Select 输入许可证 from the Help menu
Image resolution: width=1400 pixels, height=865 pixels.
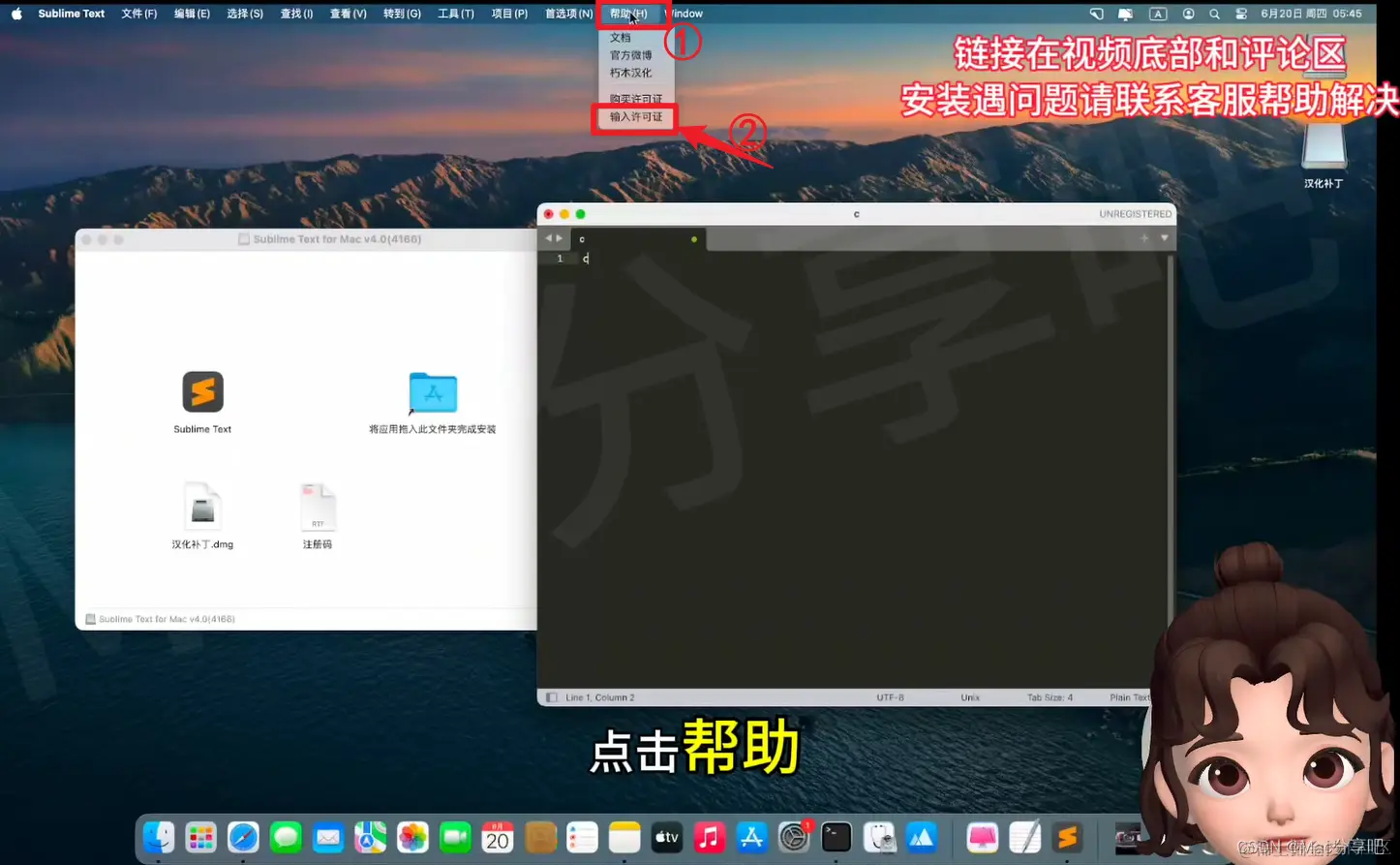[634, 118]
